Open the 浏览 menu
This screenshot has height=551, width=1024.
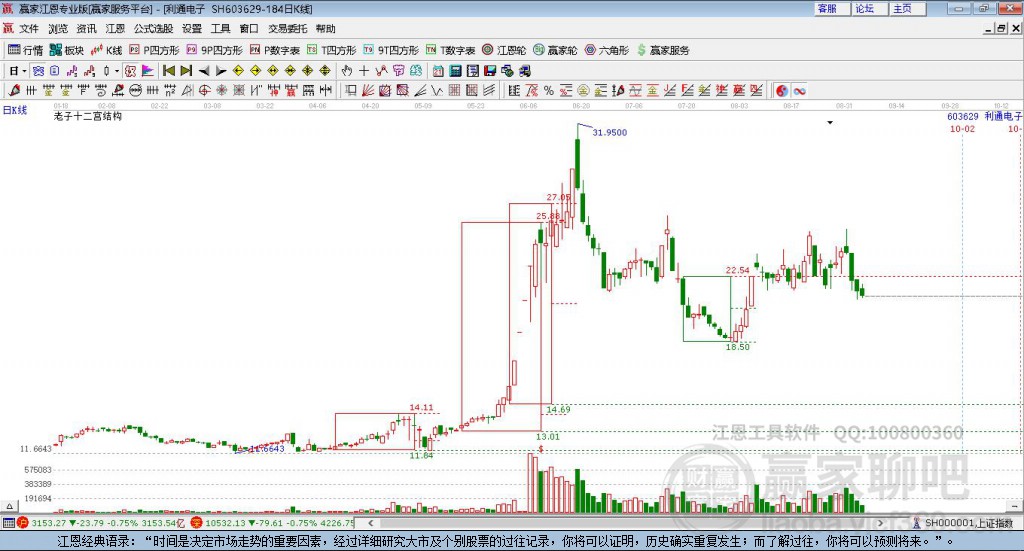57,29
